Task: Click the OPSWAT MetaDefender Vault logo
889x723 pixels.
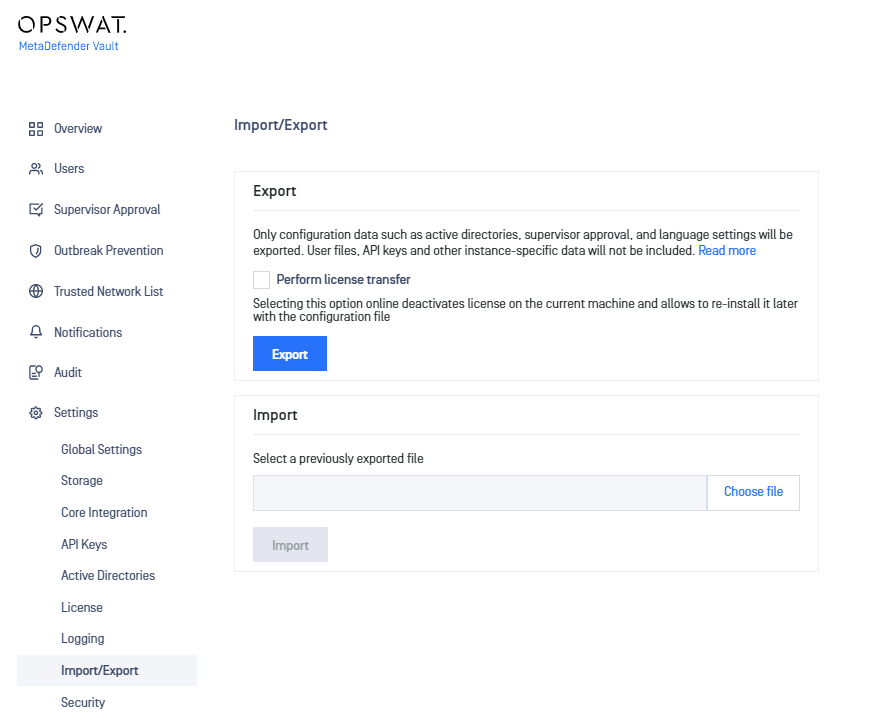Action: point(72,34)
